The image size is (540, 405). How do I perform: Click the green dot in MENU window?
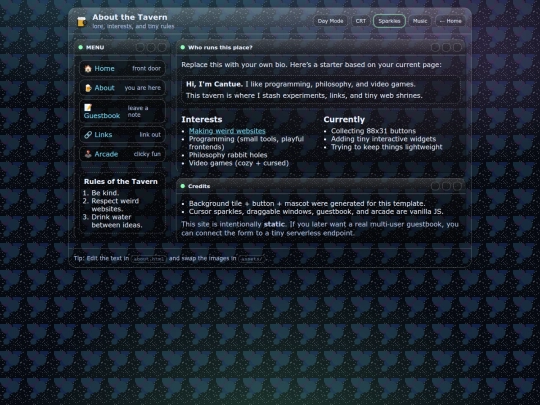[x=81, y=47]
